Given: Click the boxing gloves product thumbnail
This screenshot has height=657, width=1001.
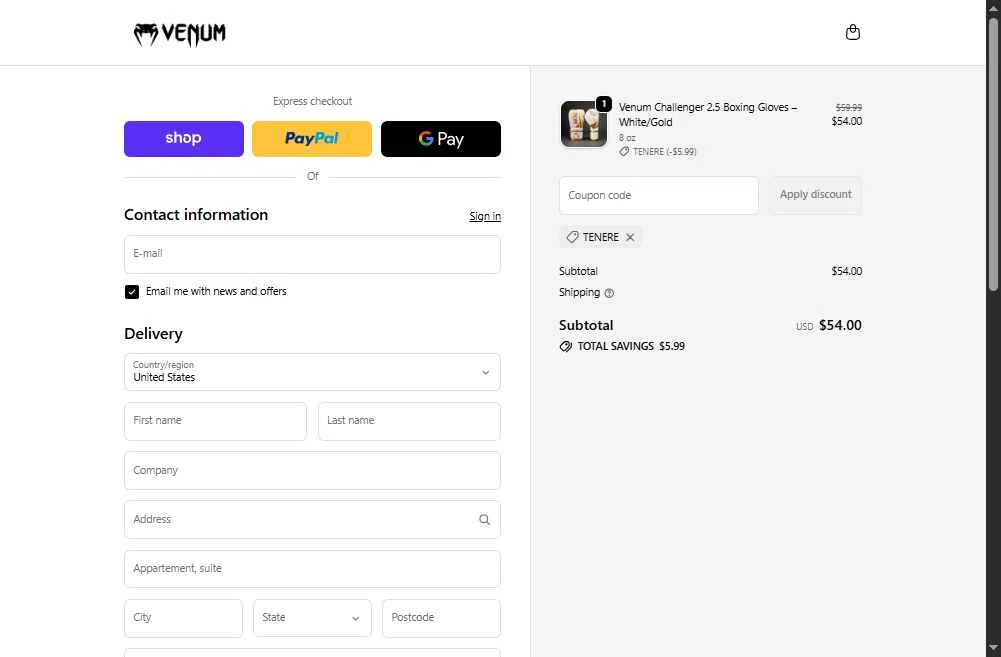Looking at the screenshot, I should [583, 124].
